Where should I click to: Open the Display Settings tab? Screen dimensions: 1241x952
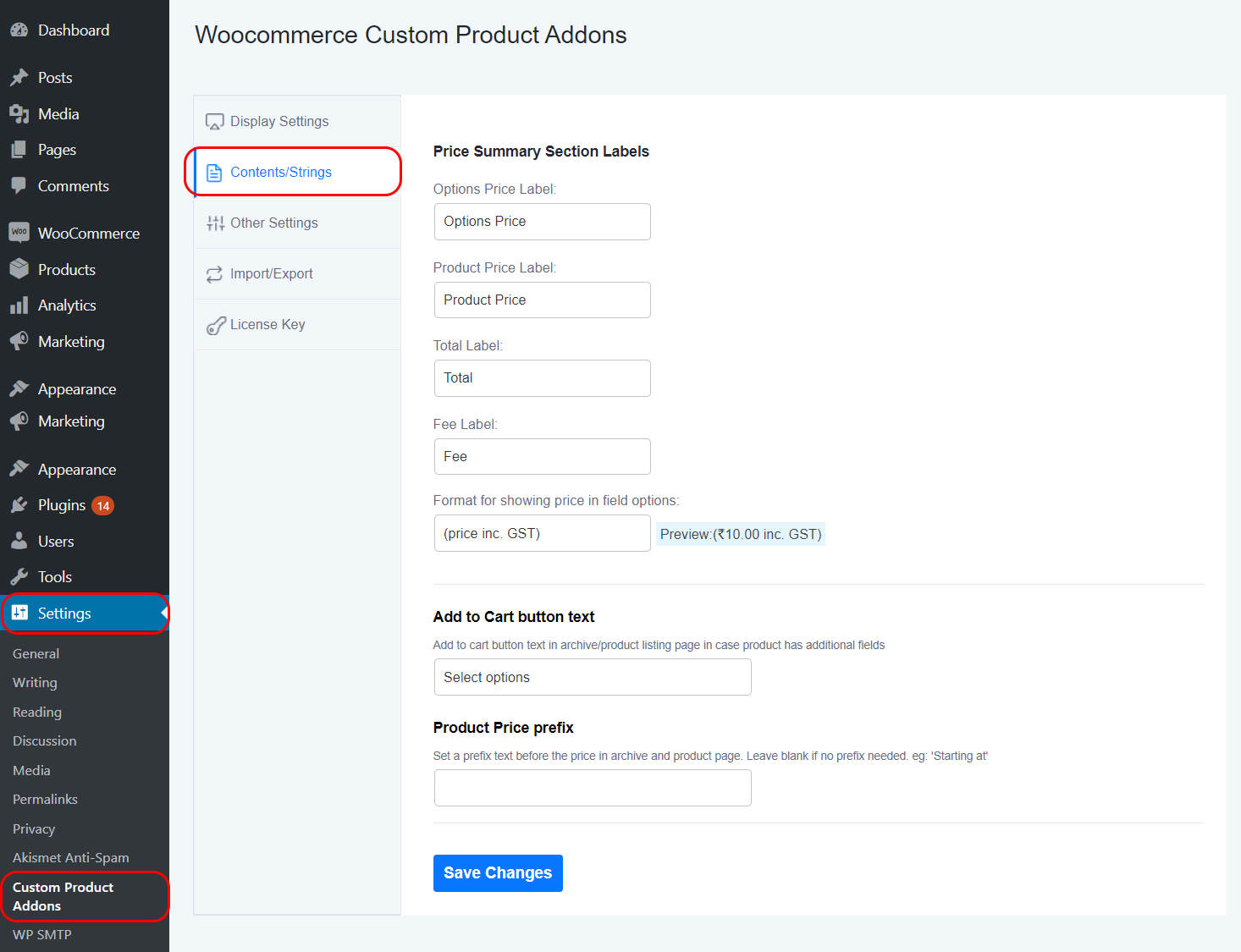(x=297, y=121)
